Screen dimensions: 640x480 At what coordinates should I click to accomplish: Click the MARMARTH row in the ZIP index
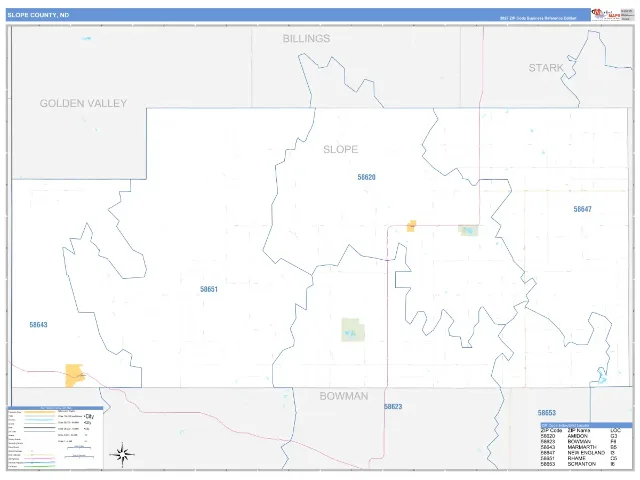pos(580,447)
